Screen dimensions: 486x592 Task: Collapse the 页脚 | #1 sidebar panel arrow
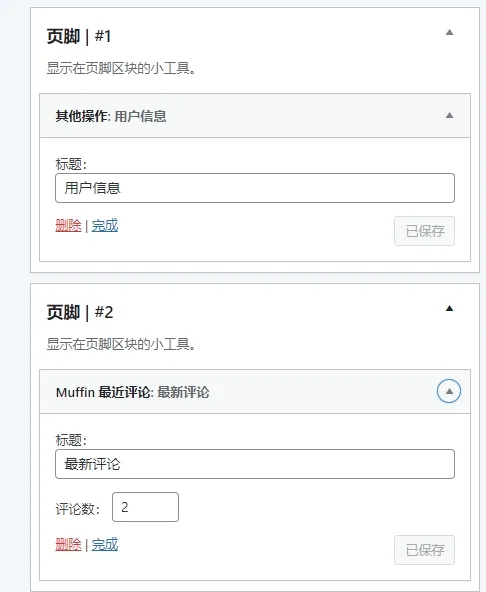pos(449,32)
